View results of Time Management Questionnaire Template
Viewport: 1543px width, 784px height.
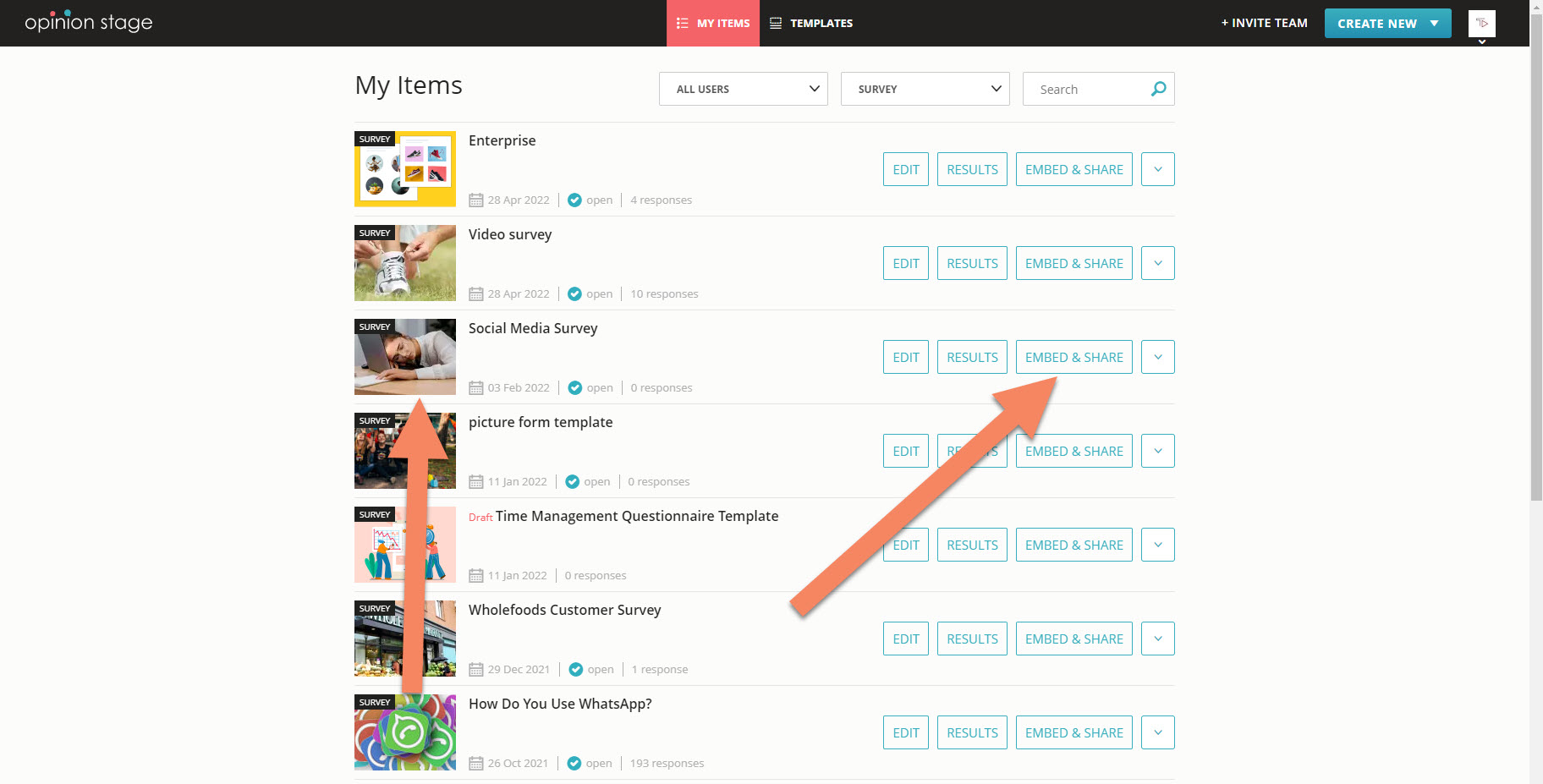tap(972, 545)
